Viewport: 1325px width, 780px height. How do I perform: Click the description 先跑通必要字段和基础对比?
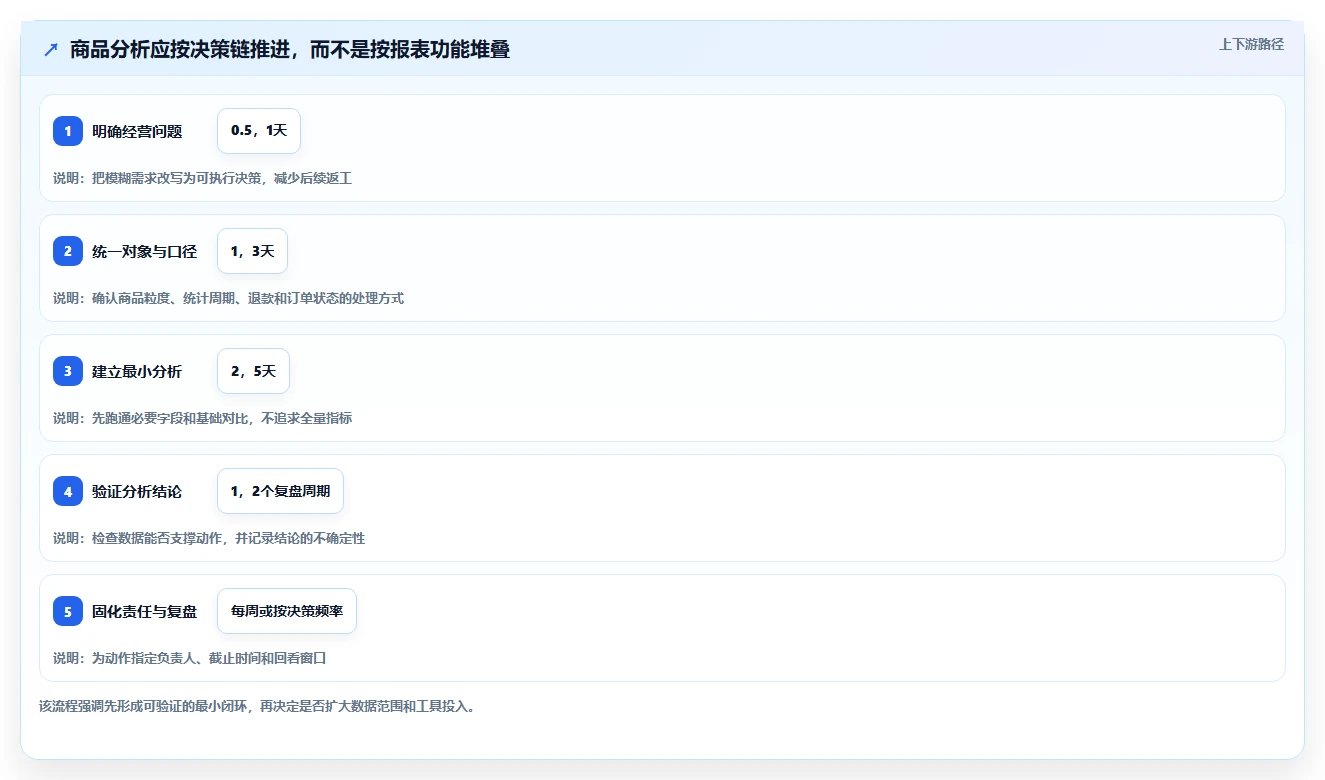tap(203, 418)
